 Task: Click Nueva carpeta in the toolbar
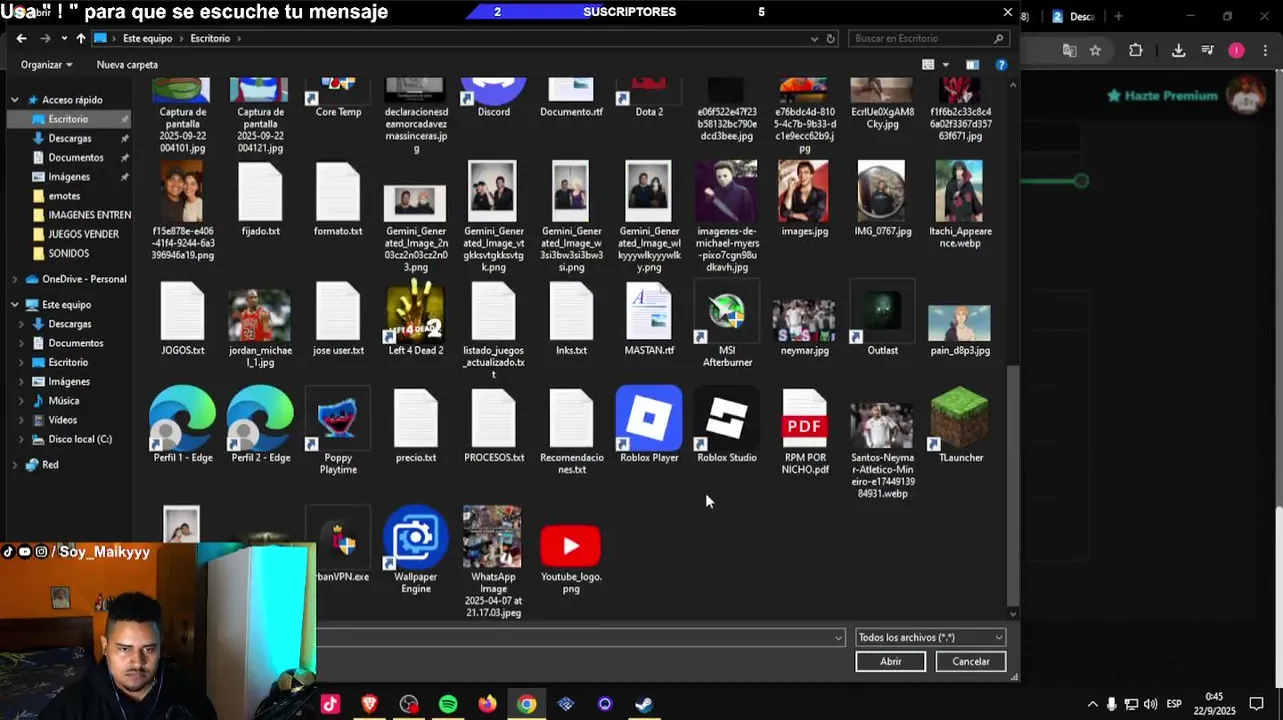click(127, 65)
